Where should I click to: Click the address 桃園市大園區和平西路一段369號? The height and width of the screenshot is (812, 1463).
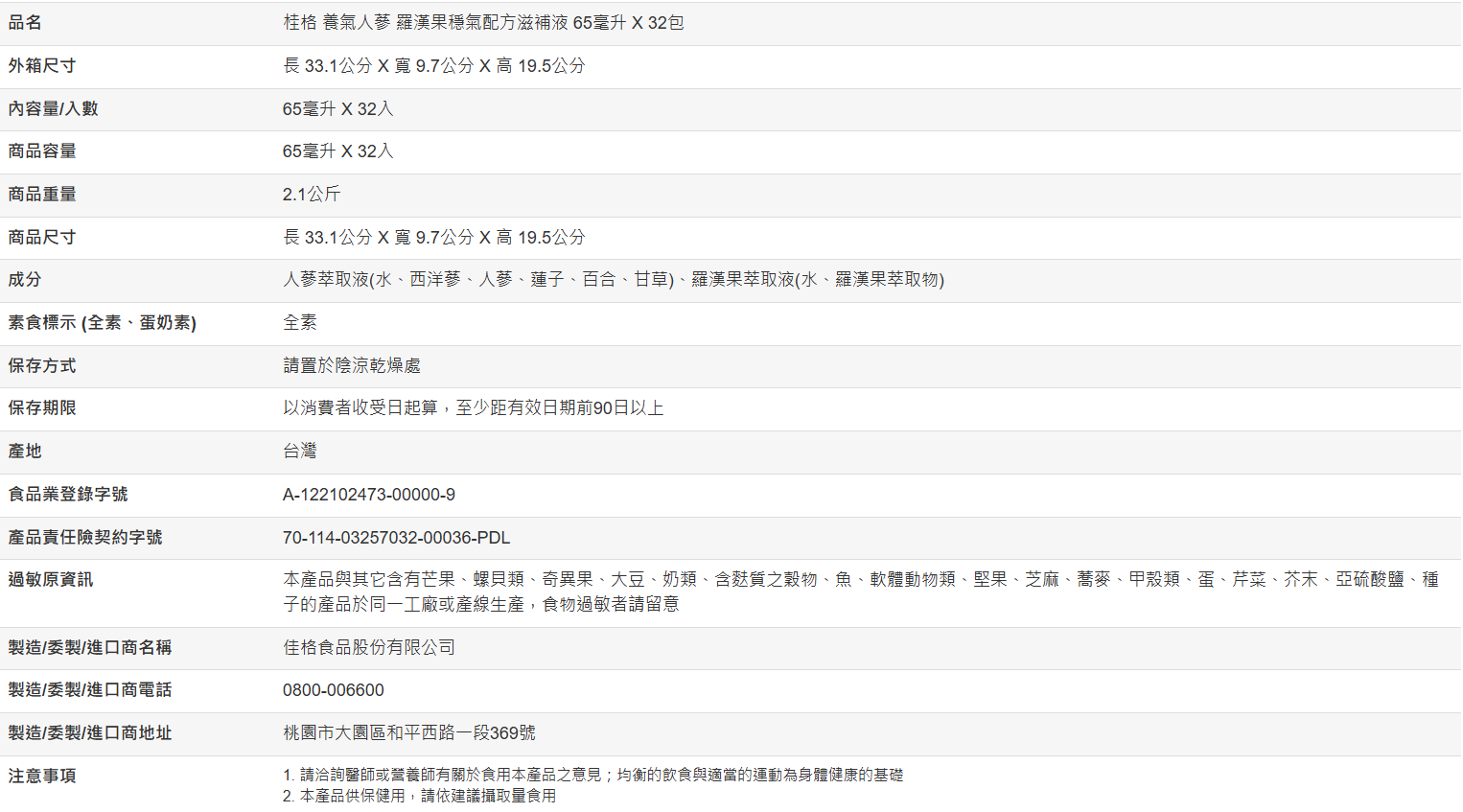[409, 733]
